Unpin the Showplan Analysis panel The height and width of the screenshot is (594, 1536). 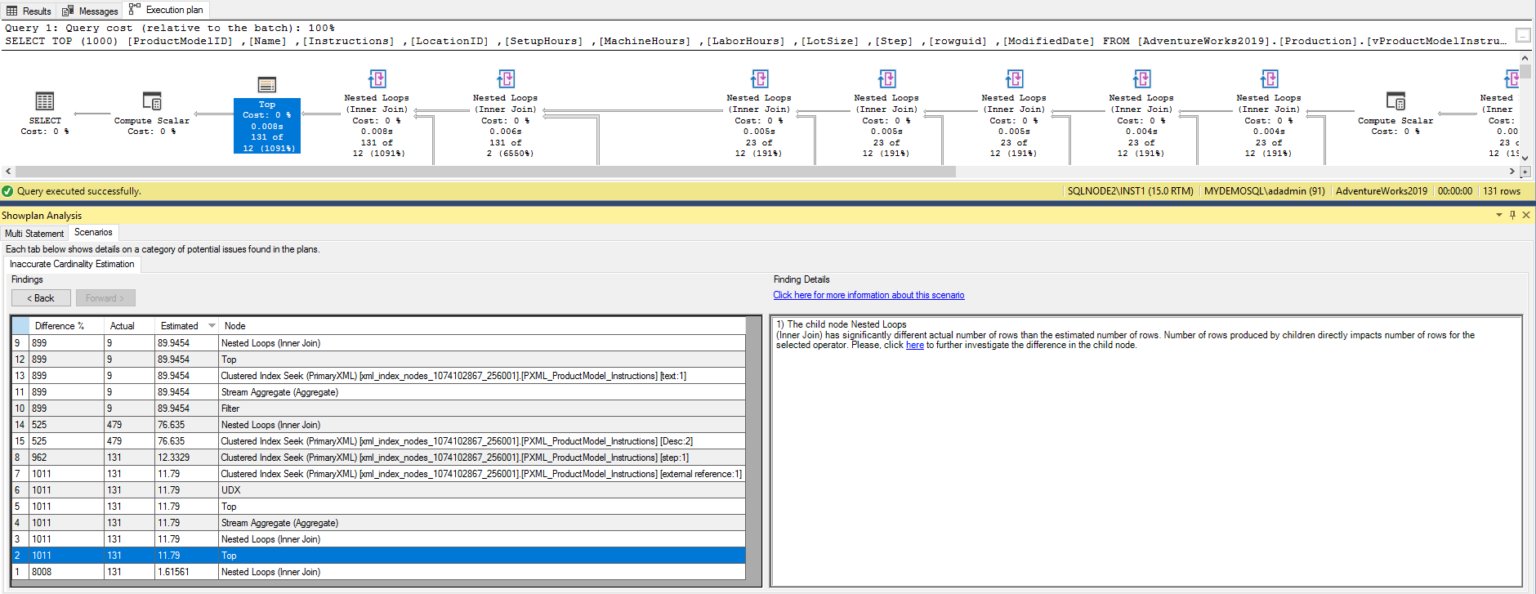coord(1511,215)
